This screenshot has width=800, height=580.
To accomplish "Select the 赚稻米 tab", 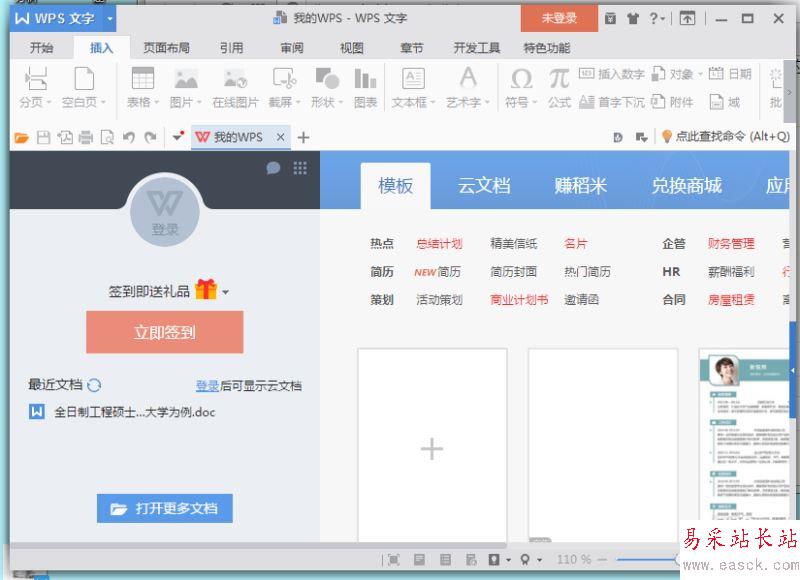I will (x=581, y=186).
